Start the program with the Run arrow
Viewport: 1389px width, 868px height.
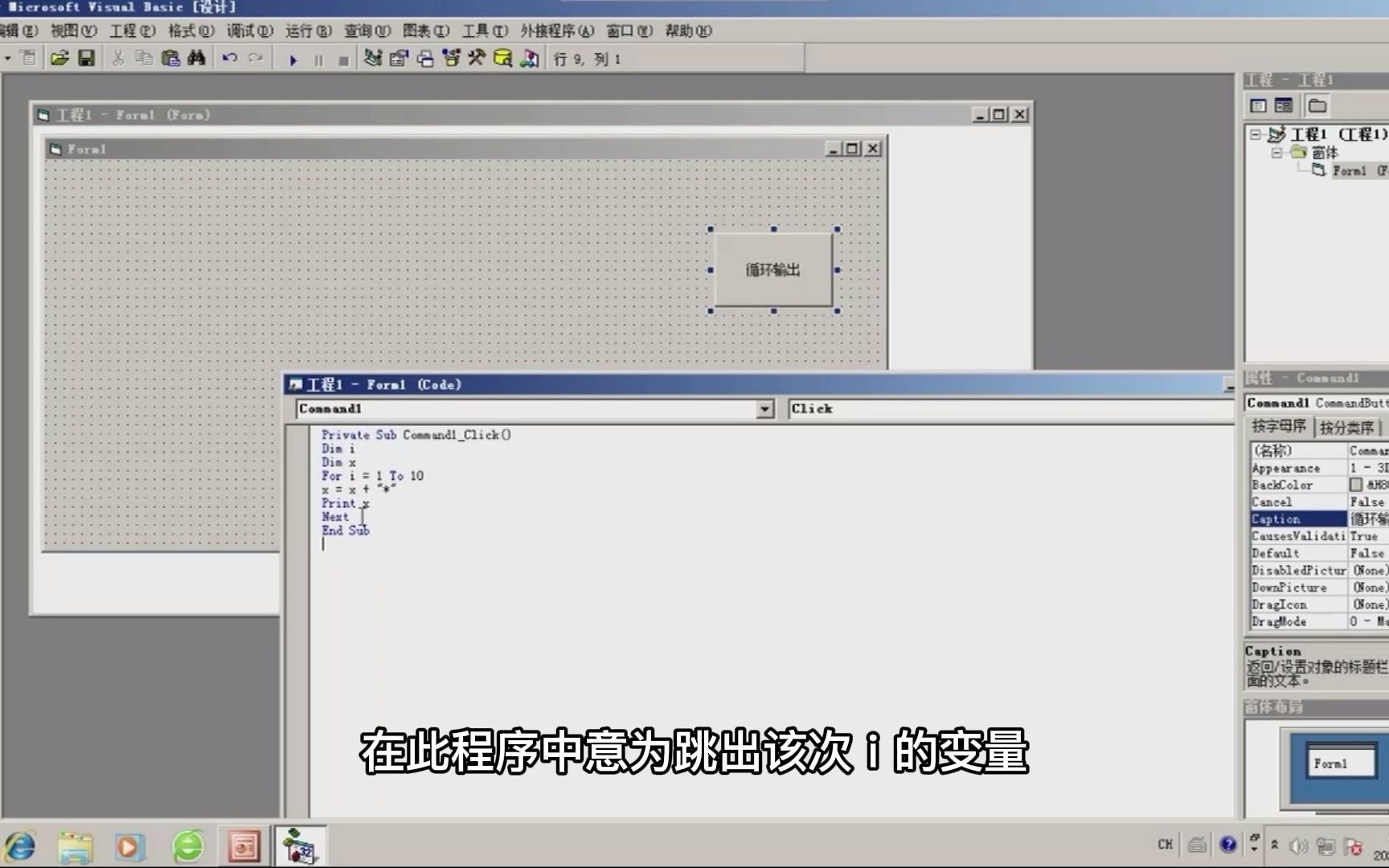point(293,59)
